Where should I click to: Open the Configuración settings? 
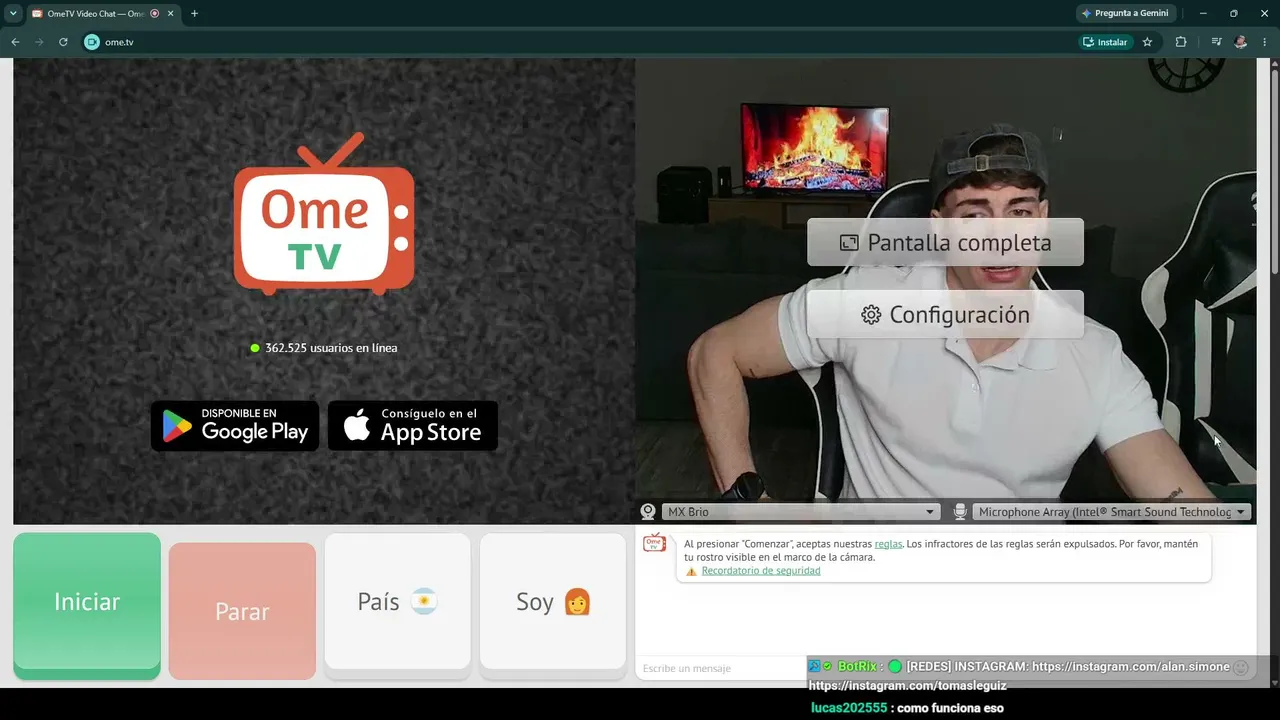point(945,314)
